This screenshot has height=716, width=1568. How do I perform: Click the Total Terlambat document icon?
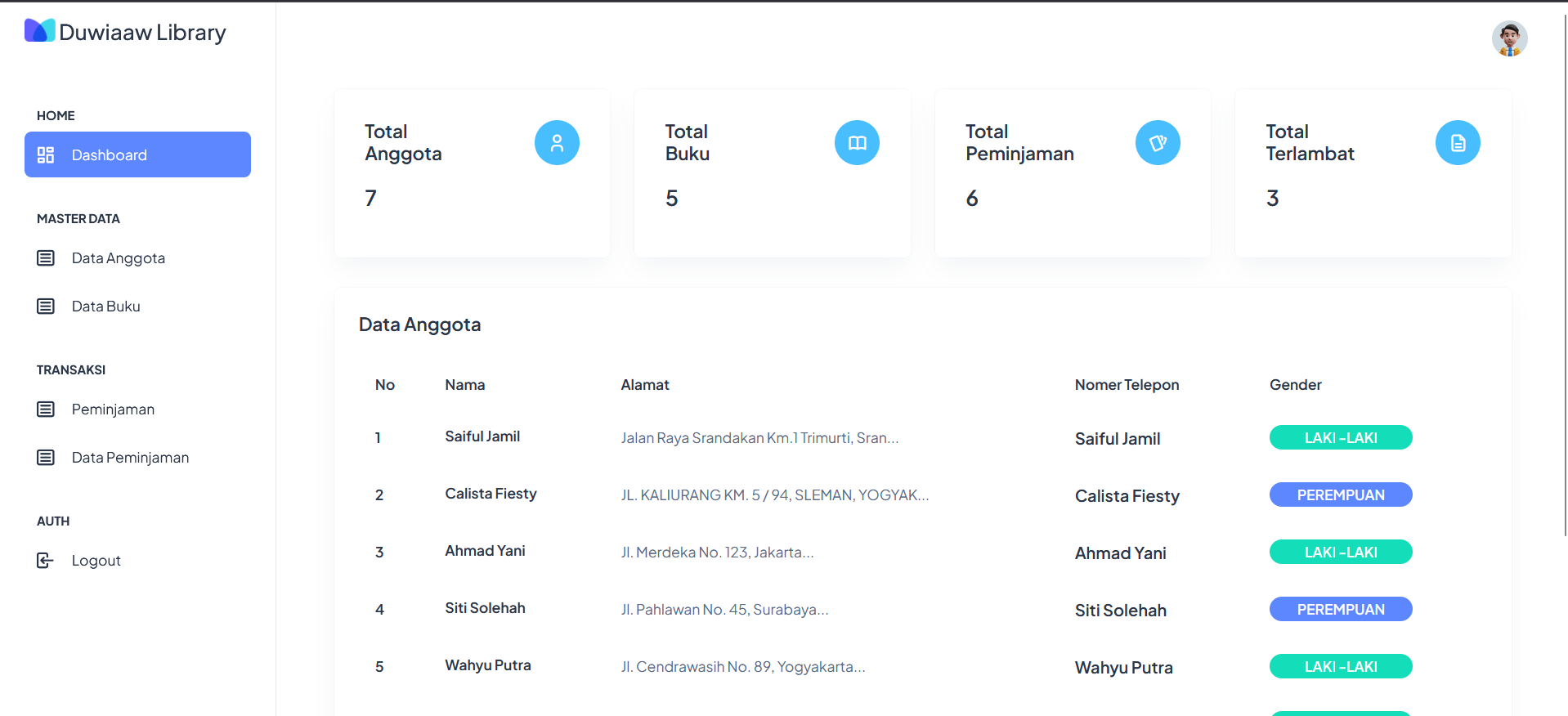click(x=1458, y=143)
